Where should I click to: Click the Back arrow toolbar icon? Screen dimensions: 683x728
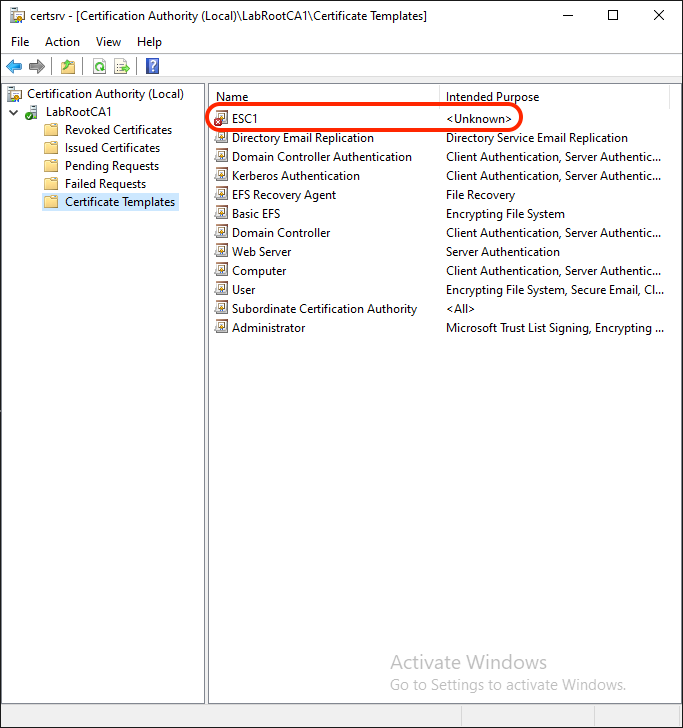click(14, 66)
